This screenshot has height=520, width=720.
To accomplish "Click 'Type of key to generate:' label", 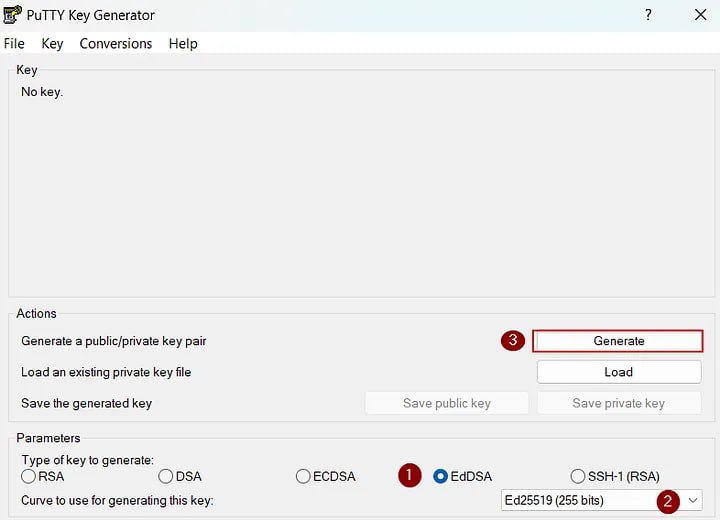I will click(88, 460).
